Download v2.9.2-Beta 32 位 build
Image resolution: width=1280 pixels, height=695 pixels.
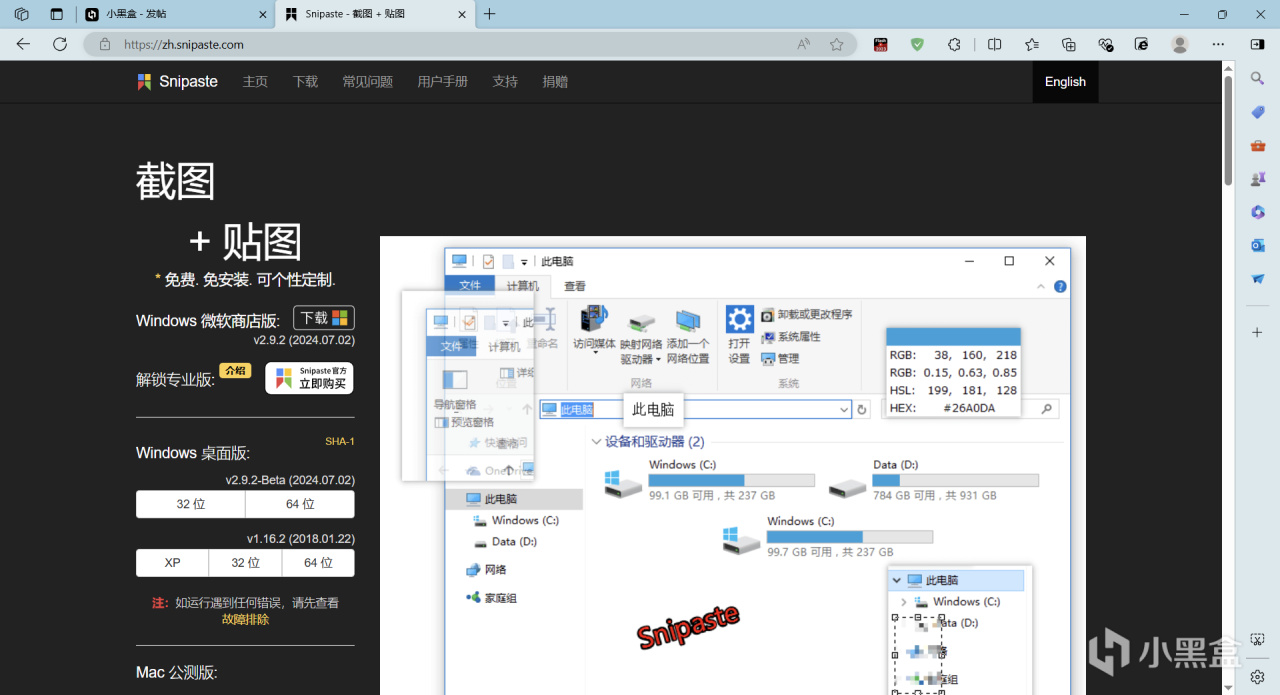pyautogui.click(x=191, y=504)
